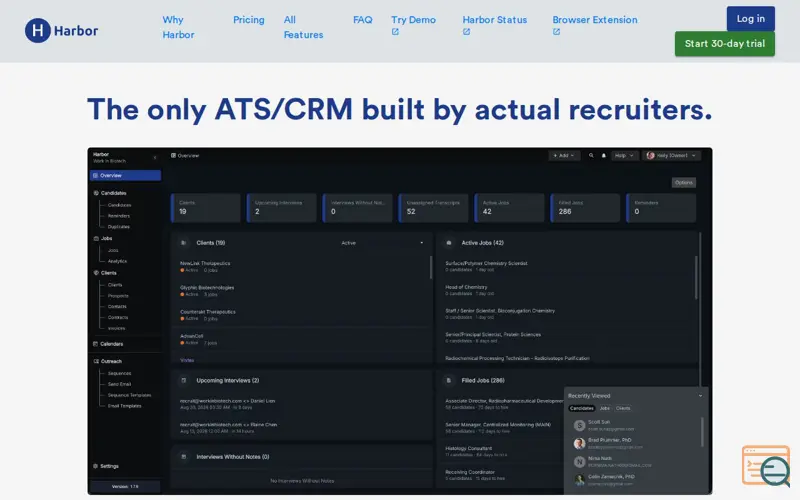Click the Jobs briefcase icon in sidebar
This screenshot has width=800, height=500.
[96, 238]
